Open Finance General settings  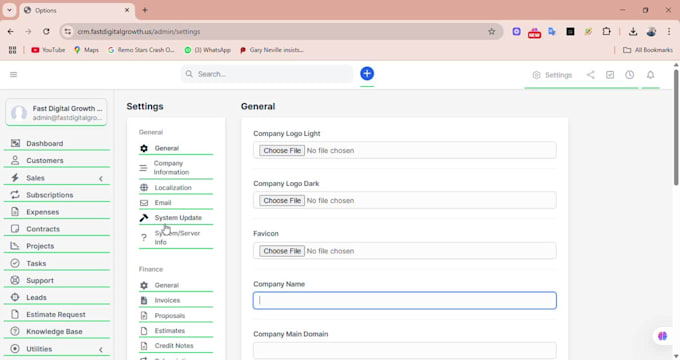pos(176,285)
